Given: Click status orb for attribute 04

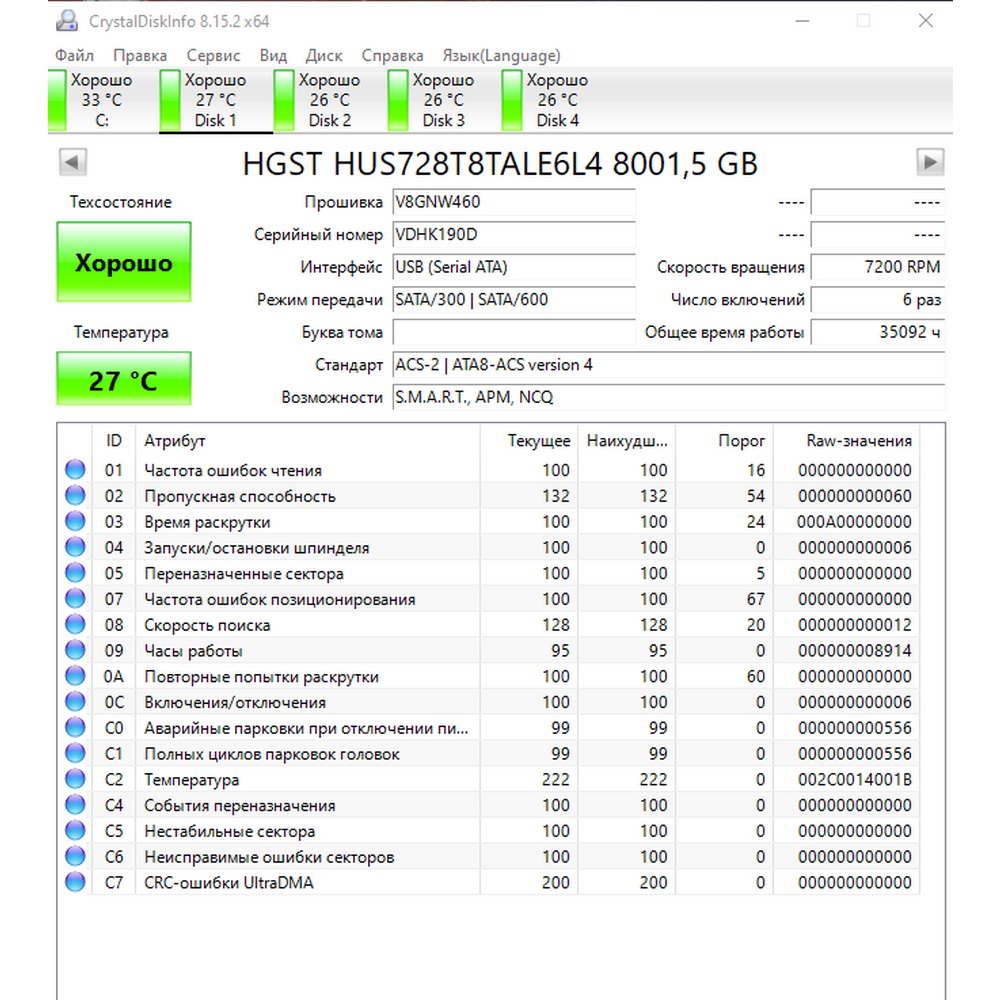Looking at the screenshot, I should (75, 547).
